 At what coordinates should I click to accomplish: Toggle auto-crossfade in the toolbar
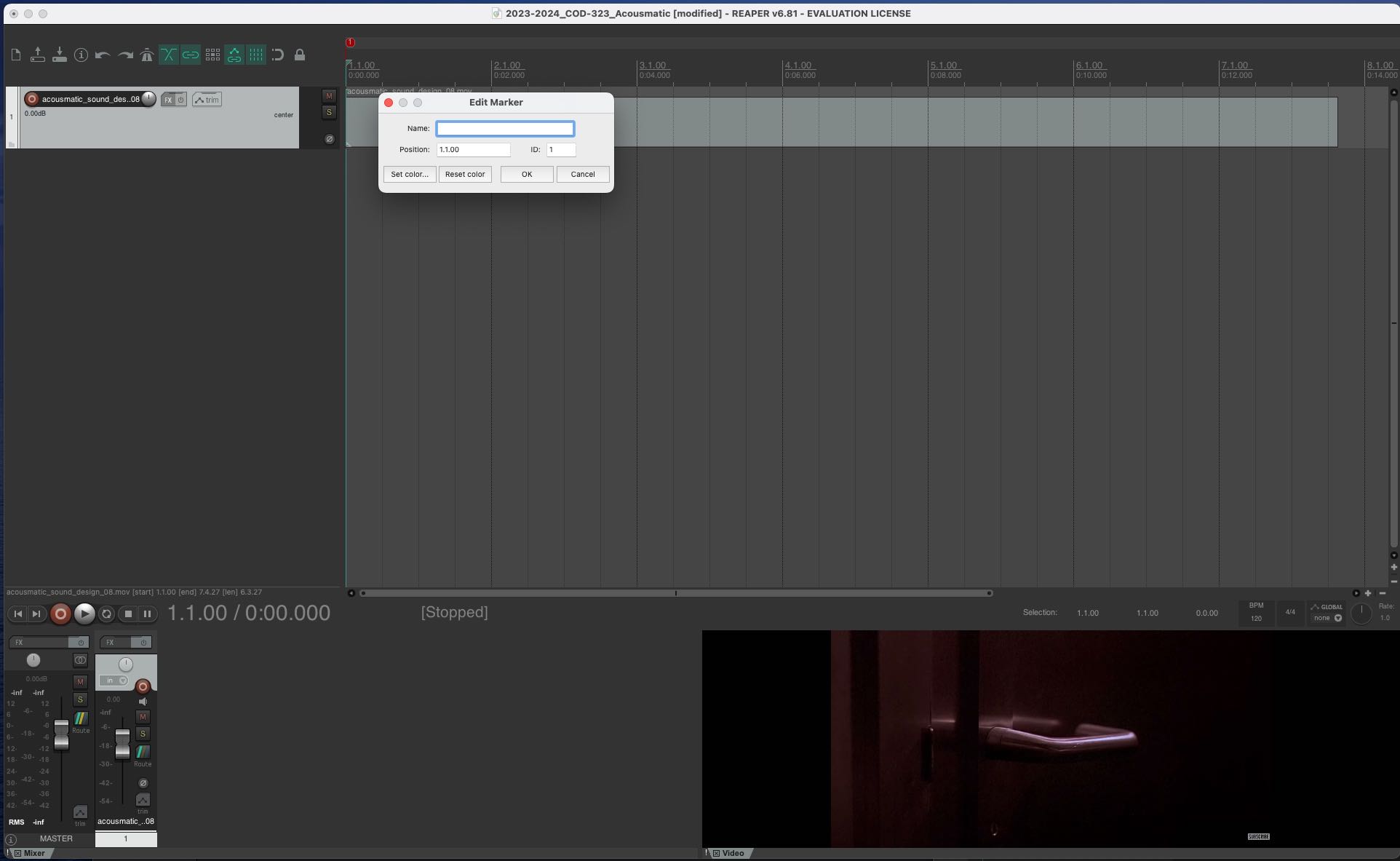tap(168, 55)
